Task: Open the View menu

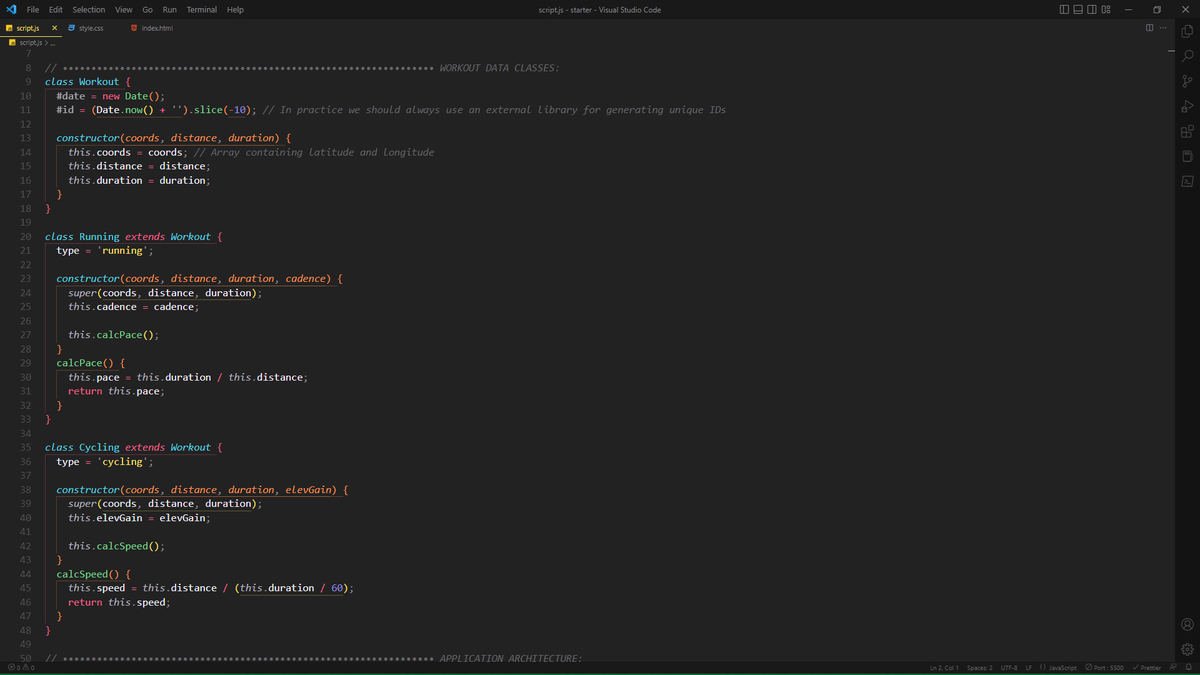Action: pos(124,9)
